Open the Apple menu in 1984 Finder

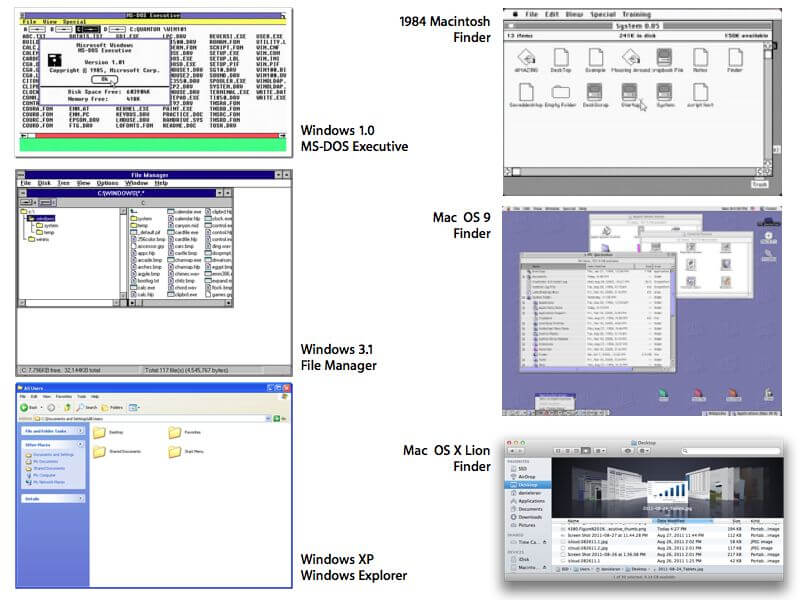click(515, 14)
